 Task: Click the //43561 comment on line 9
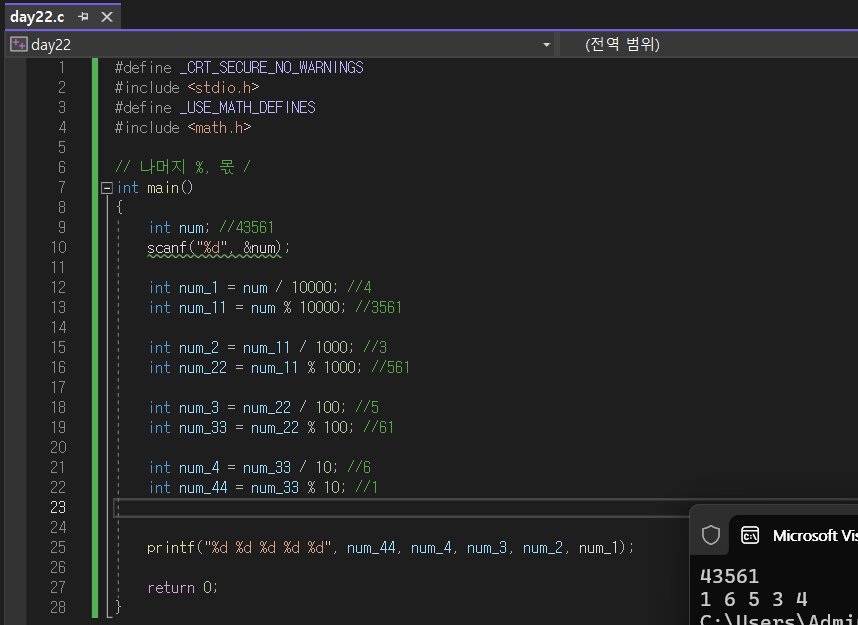click(x=247, y=228)
